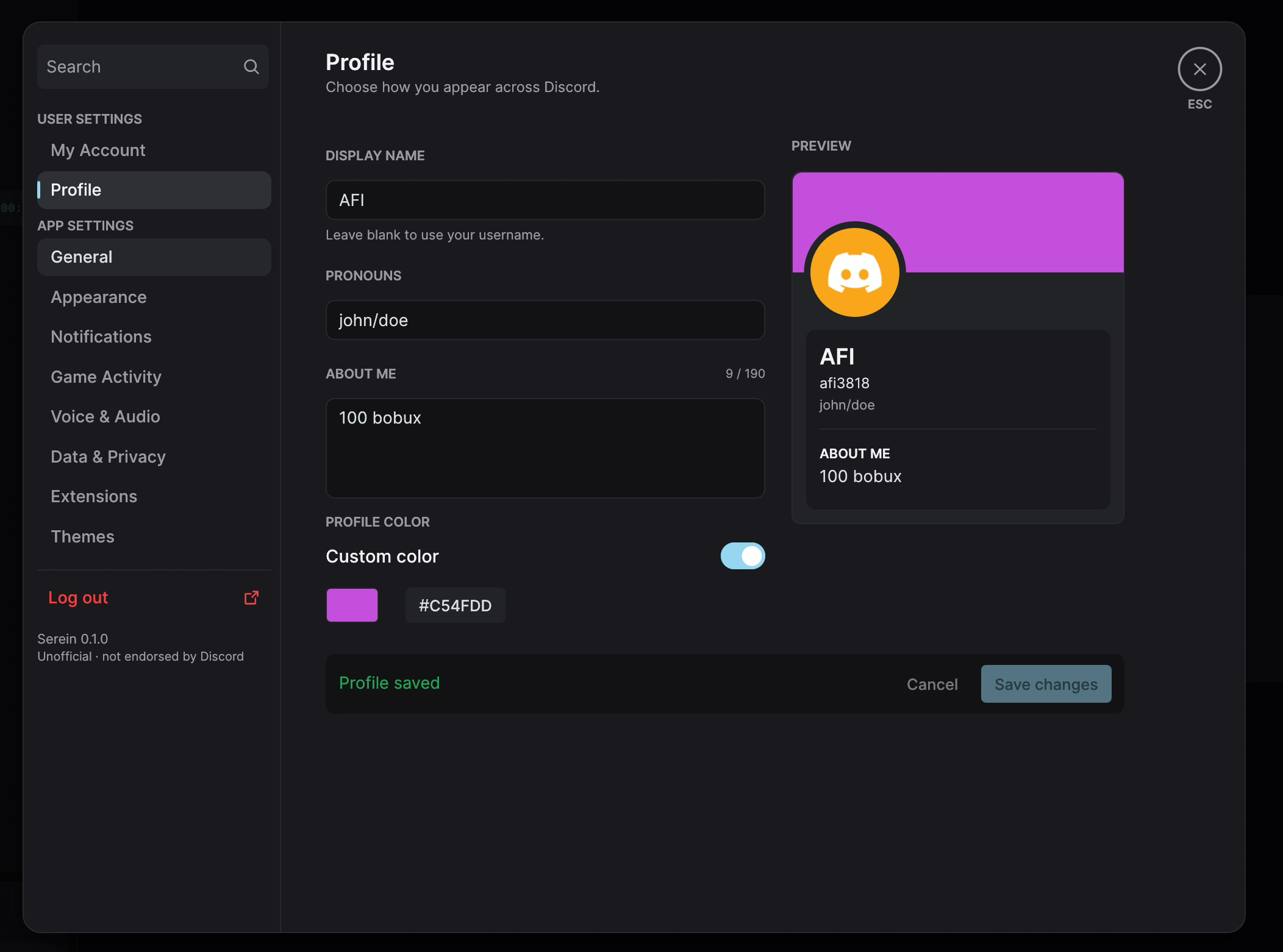Image resolution: width=1283 pixels, height=952 pixels.
Task: Click the 'Profile saved' status message
Action: point(389,683)
